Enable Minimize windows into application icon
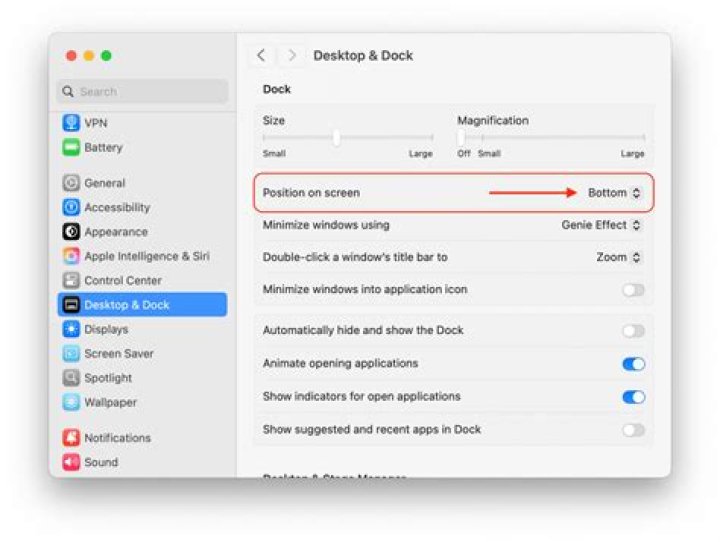This screenshot has height=542, width=720. 633,290
